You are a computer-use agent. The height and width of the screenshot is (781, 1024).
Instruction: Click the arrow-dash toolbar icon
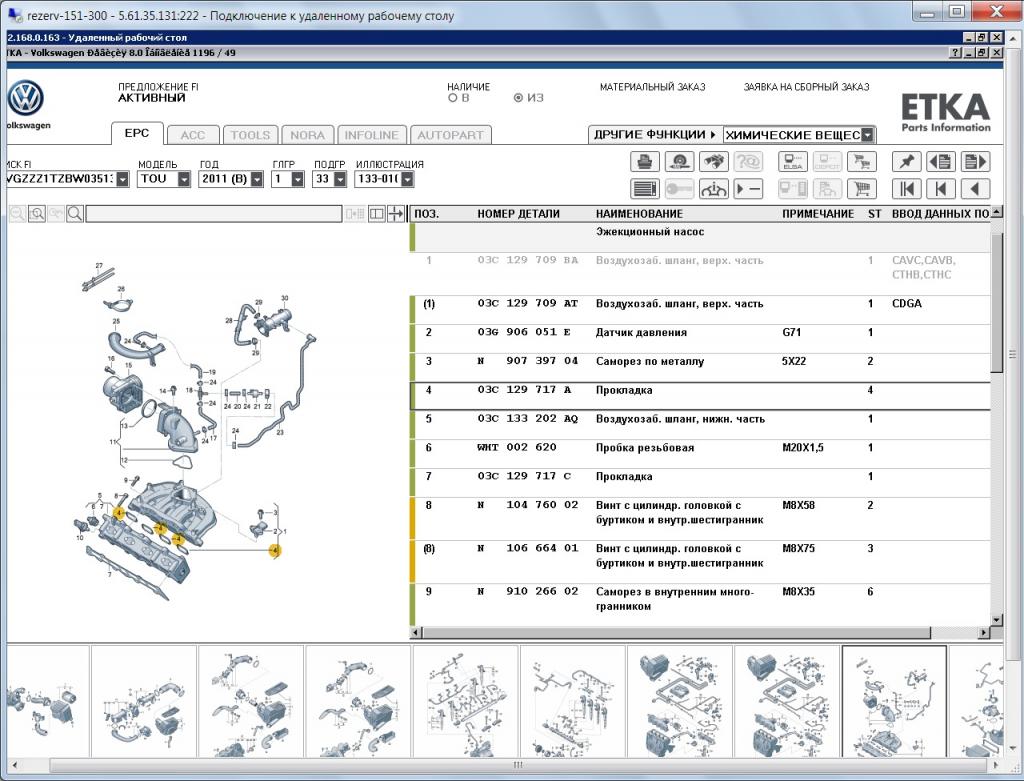click(x=748, y=189)
